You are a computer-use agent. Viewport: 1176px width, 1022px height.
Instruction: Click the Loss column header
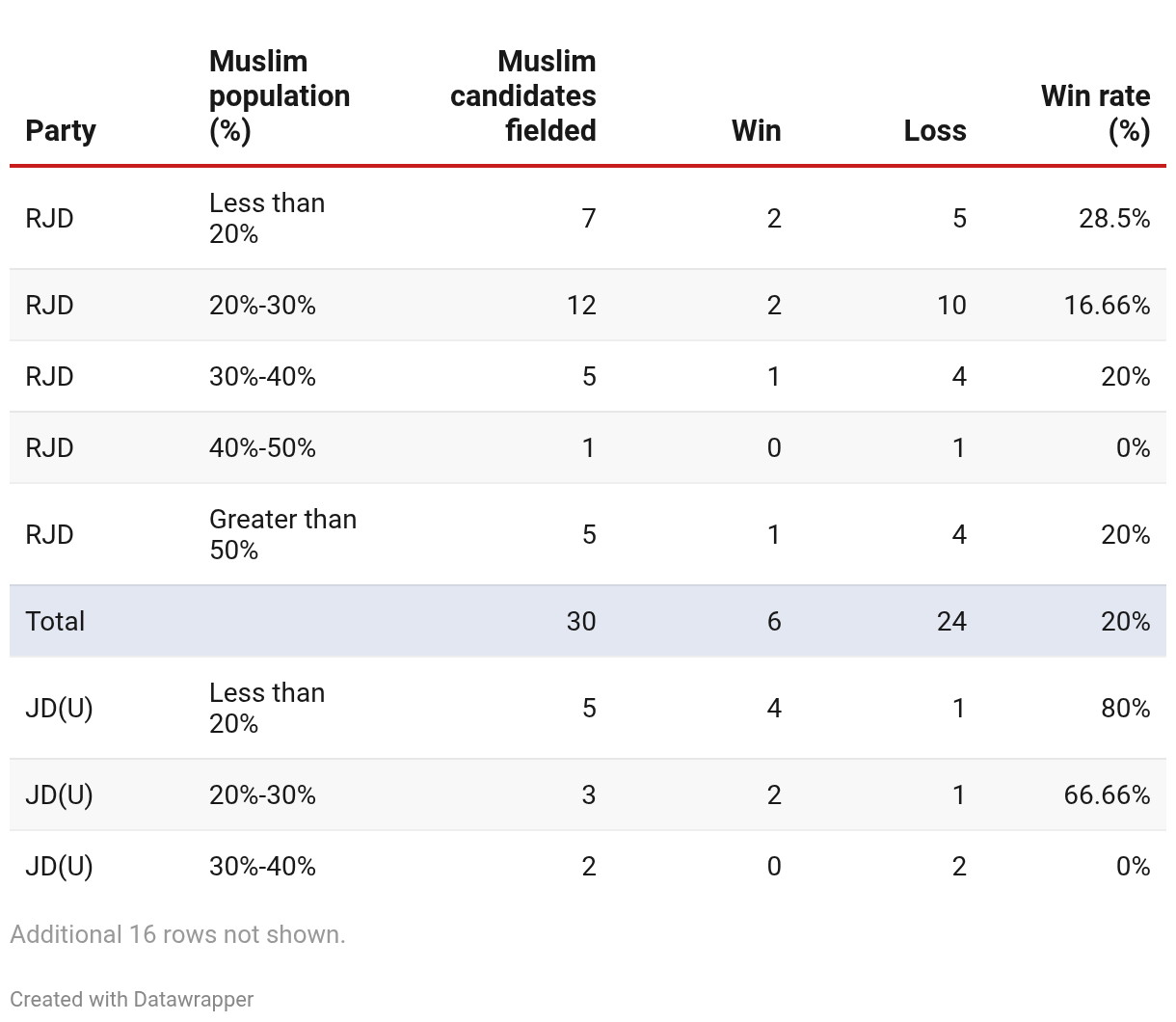click(934, 130)
